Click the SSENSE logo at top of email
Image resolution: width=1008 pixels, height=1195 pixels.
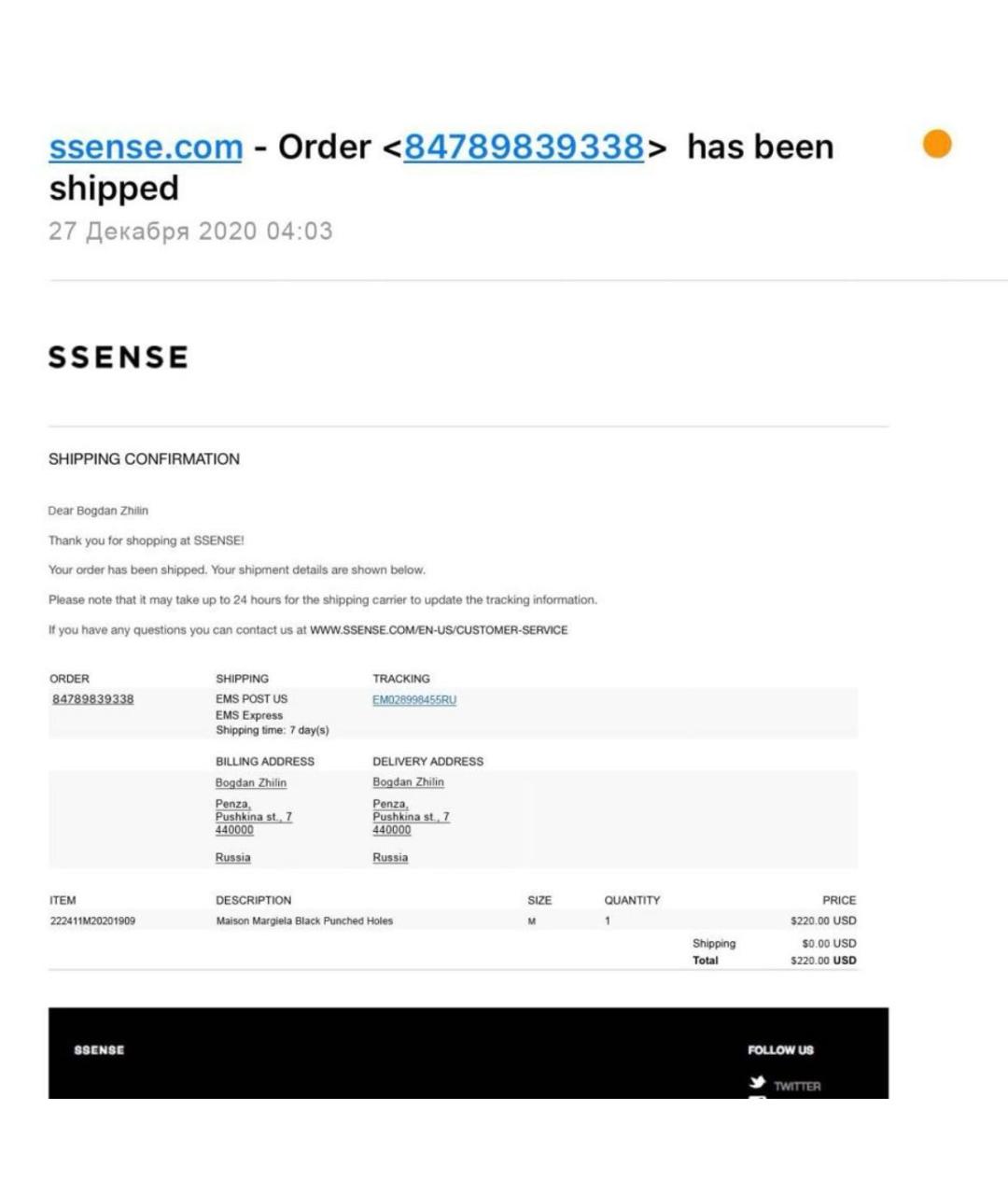click(x=119, y=357)
